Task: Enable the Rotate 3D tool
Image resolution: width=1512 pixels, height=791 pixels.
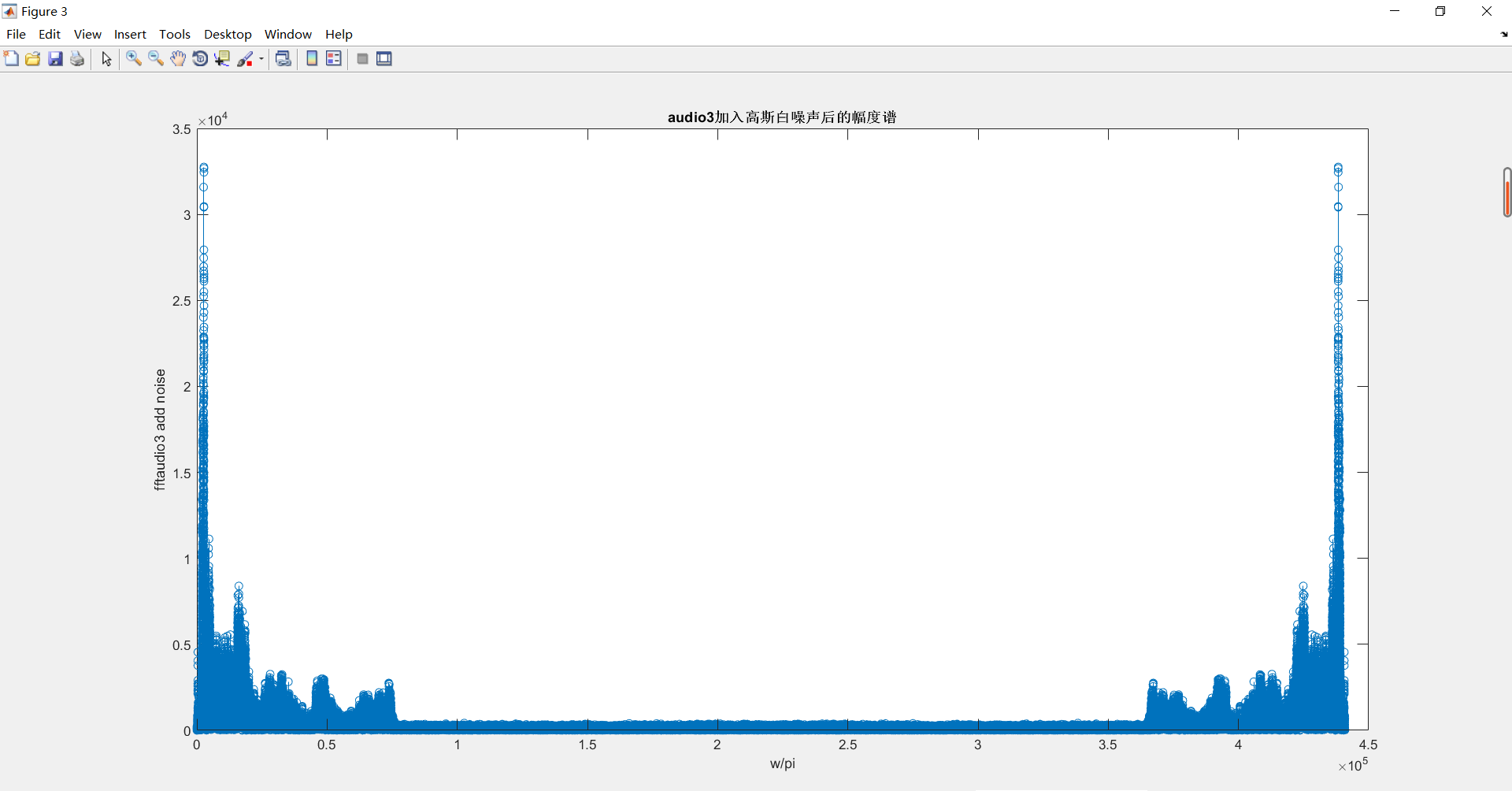Action: [x=200, y=59]
